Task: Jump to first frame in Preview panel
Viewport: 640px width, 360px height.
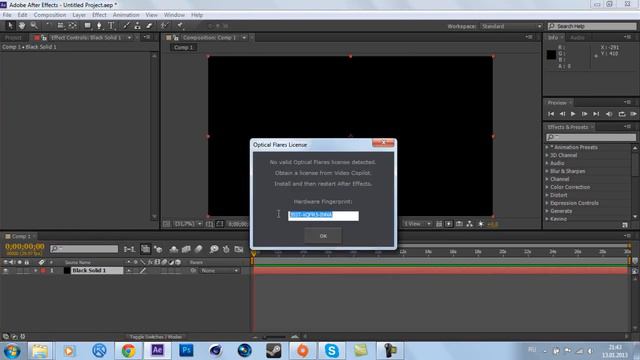Action: tap(551, 114)
